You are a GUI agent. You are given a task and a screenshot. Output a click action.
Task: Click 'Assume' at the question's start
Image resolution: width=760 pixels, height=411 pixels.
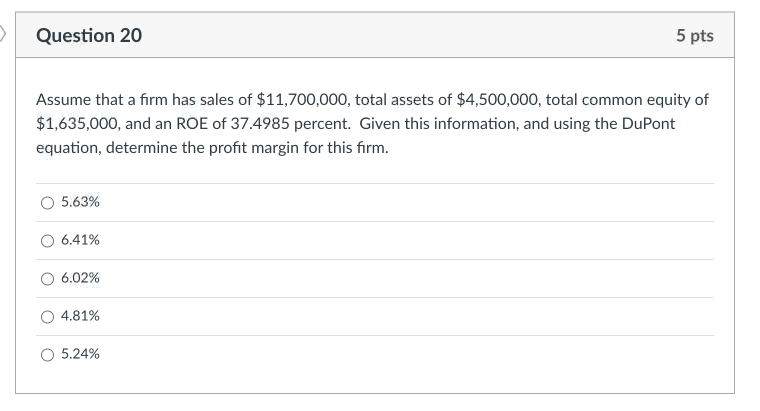click(62, 100)
